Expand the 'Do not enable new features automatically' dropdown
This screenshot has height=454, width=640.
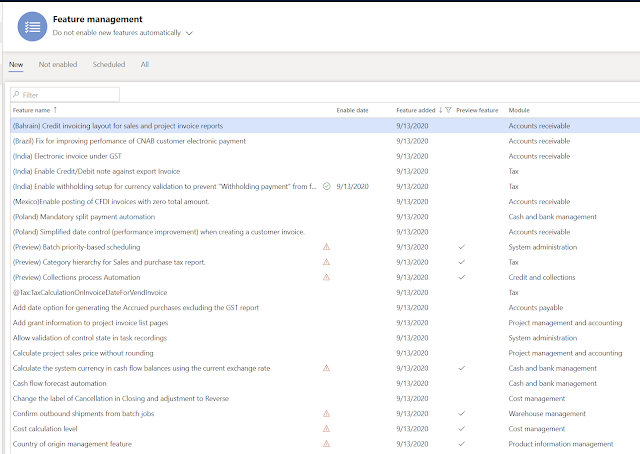[189, 33]
